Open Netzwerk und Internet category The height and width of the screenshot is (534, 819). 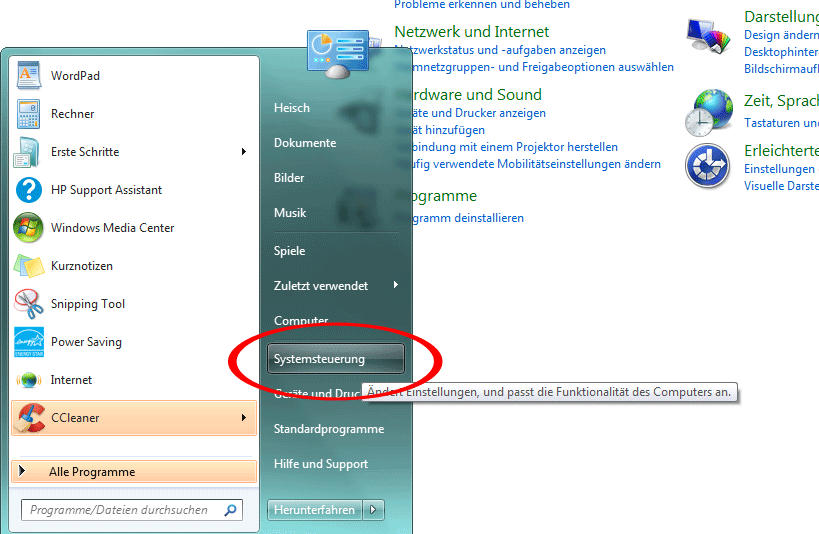click(472, 32)
